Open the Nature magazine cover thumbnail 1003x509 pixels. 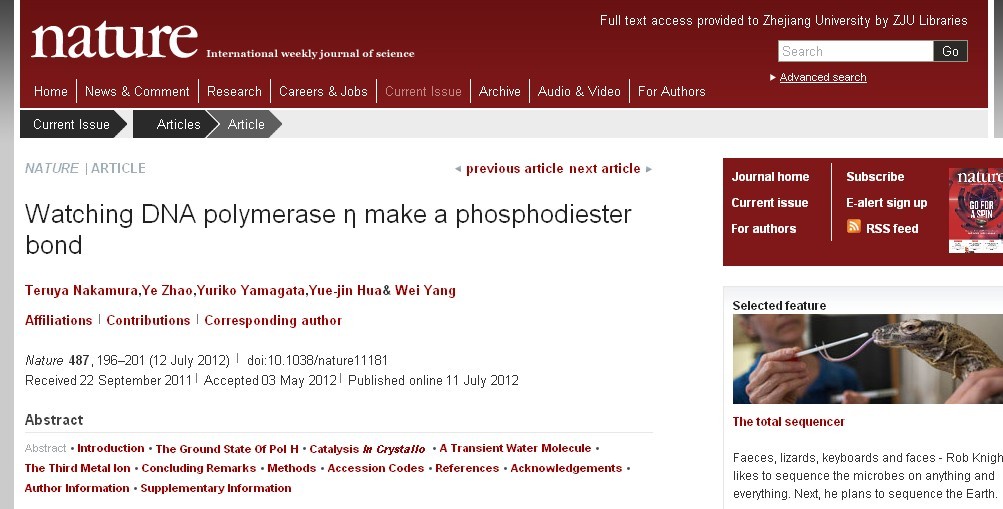coord(975,210)
